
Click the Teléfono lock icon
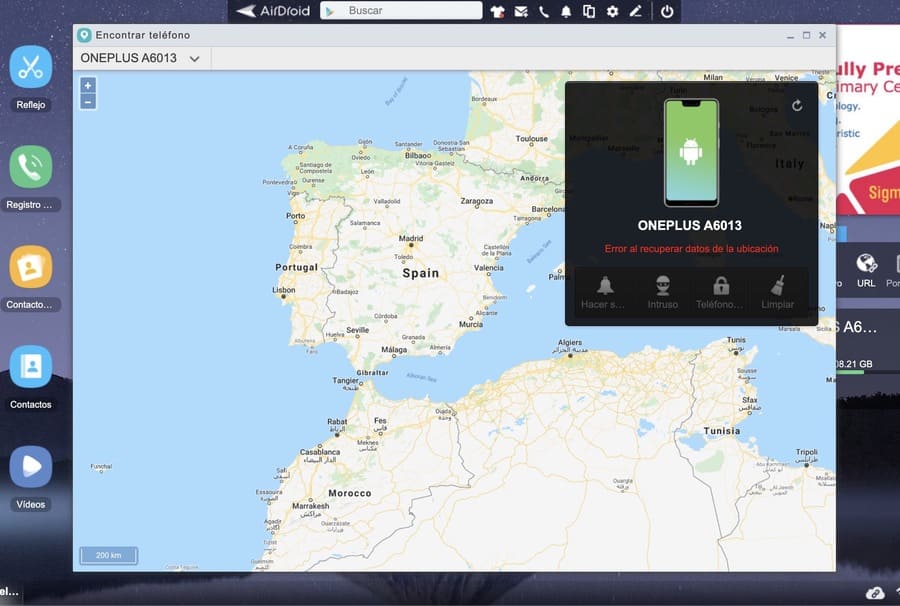click(x=721, y=285)
